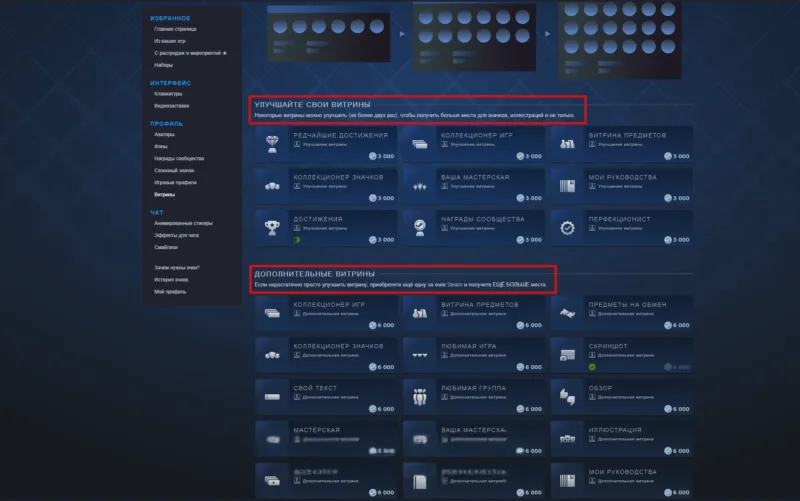Image resolution: width=800 pixels, height=501 pixels.
Task: Click the diamond trophy icon for Редчайшие достижения
Action: [x=272, y=144]
